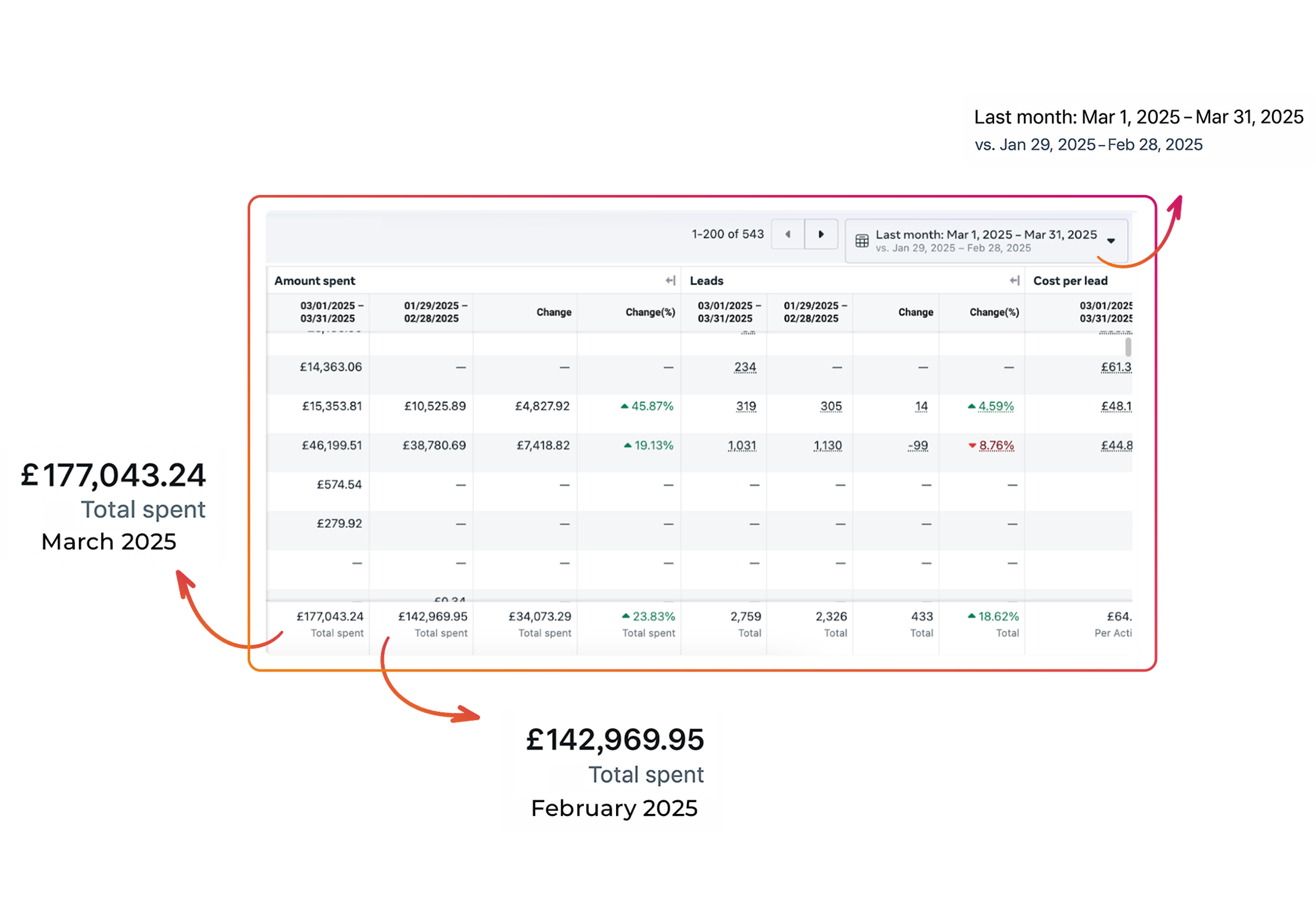Select the Cost per lead header
The width and height of the screenshot is (1316, 898).
click(x=1070, y=281)
